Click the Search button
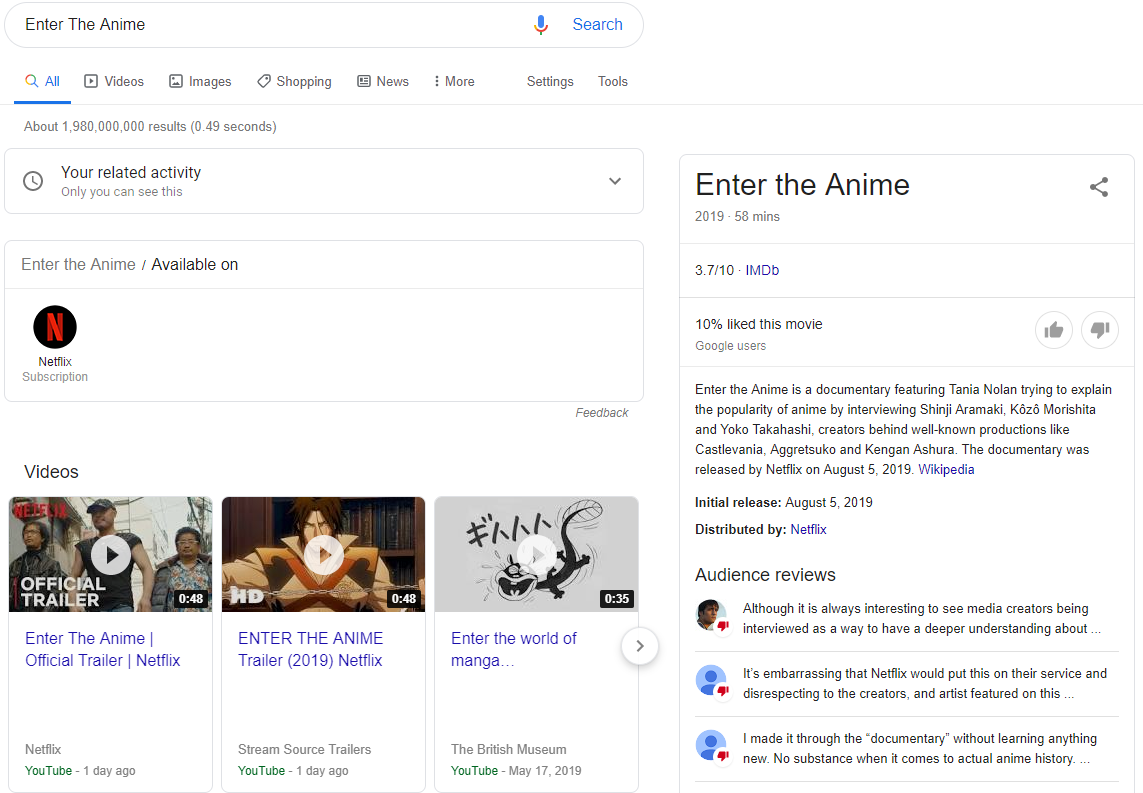The image size is (1143, 793). [x=597, y=25]
